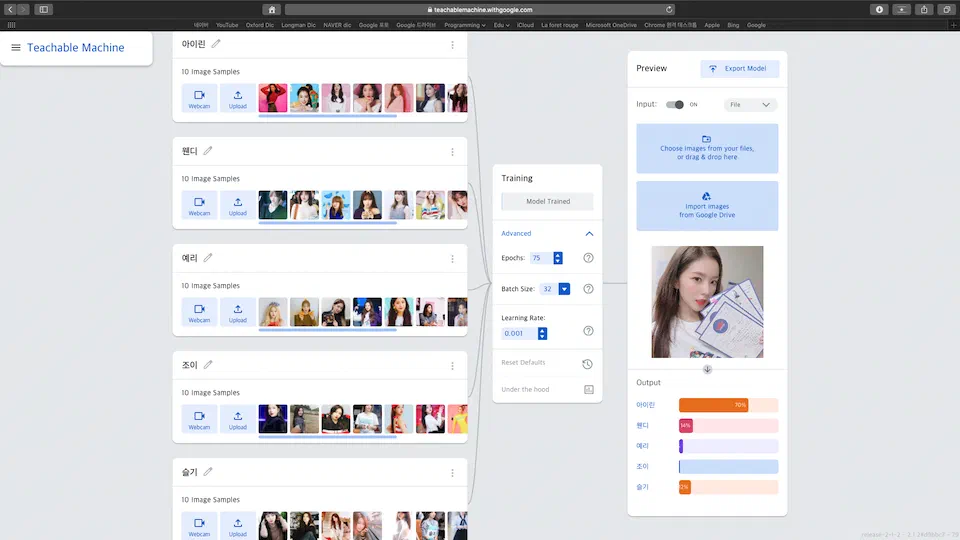
Task: Collapse the Advanced training section
Action: click(x=589, y=234)
